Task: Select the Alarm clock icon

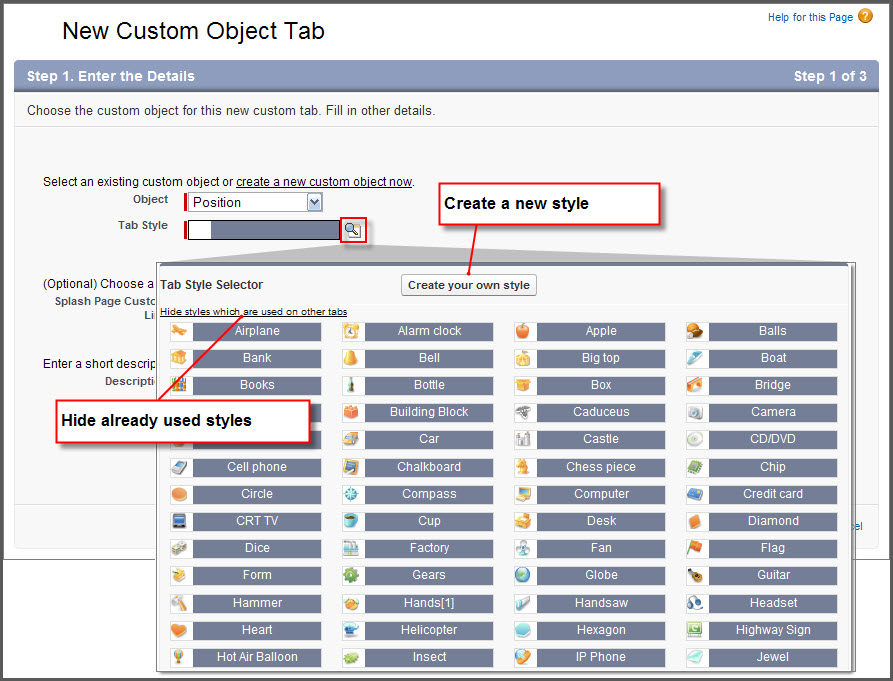Action: point(351,331)
